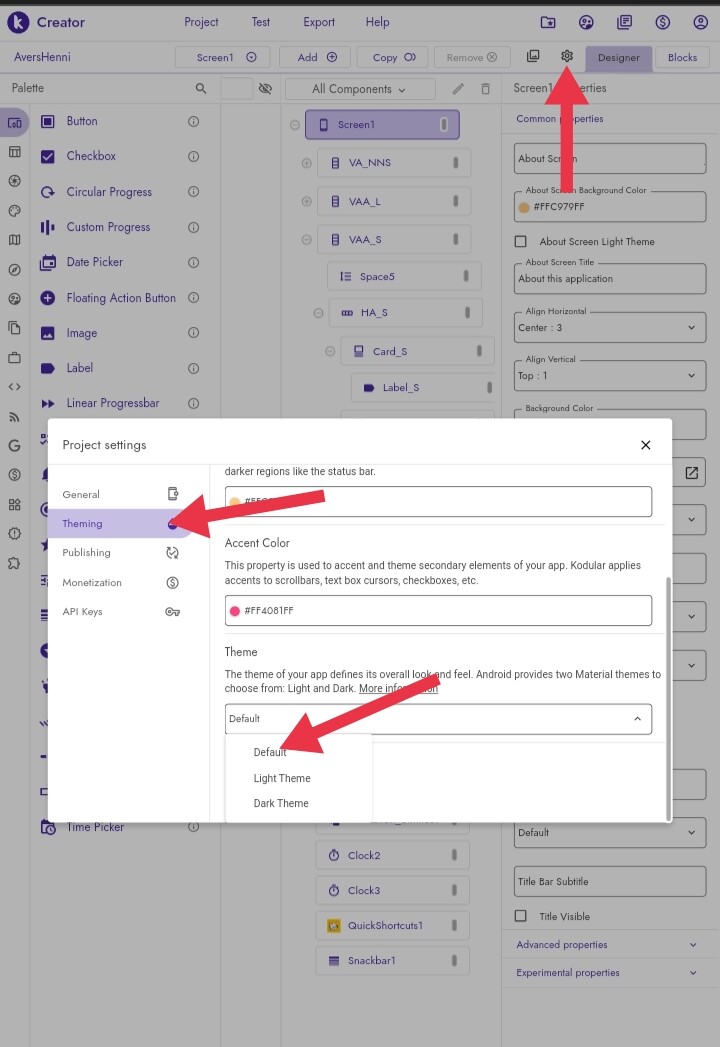Switch to the Blocks view
The height and width of the screenshot is (1047, 720).
coord(682,58)
